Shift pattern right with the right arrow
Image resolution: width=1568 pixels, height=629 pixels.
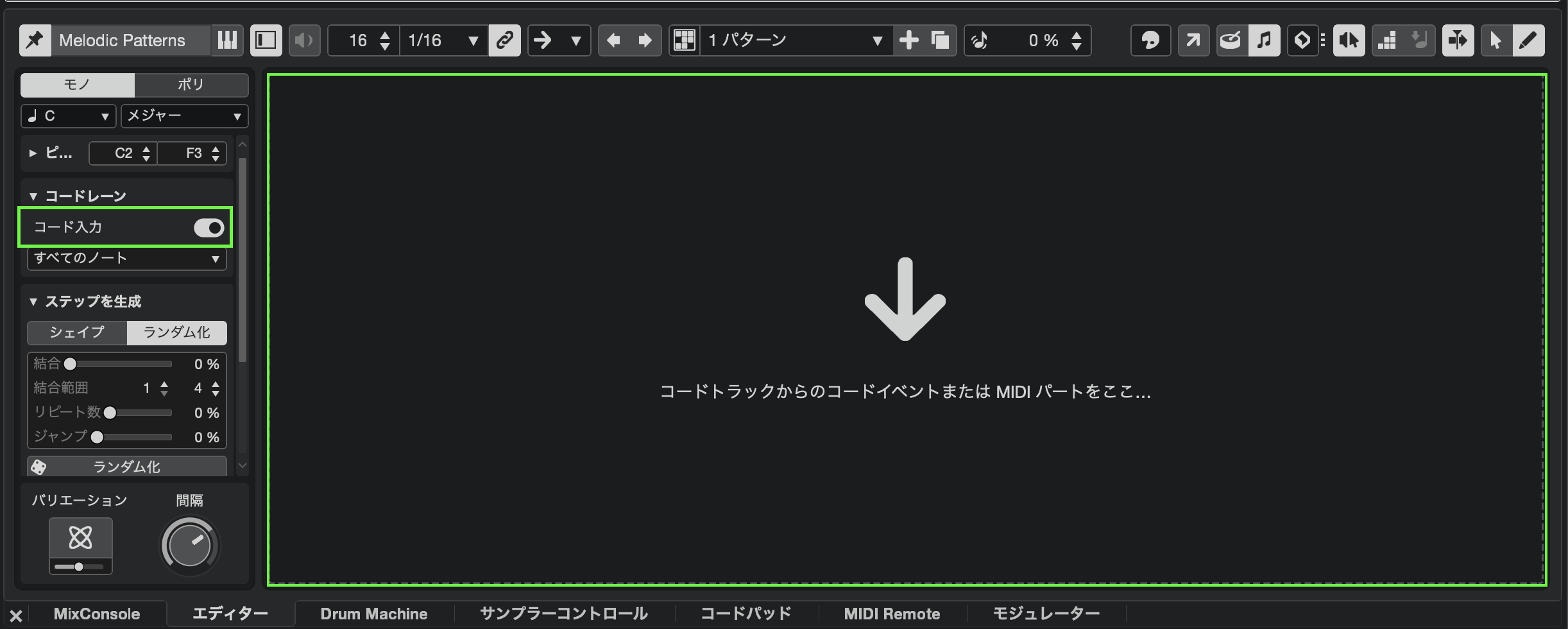tap(645, 40)
